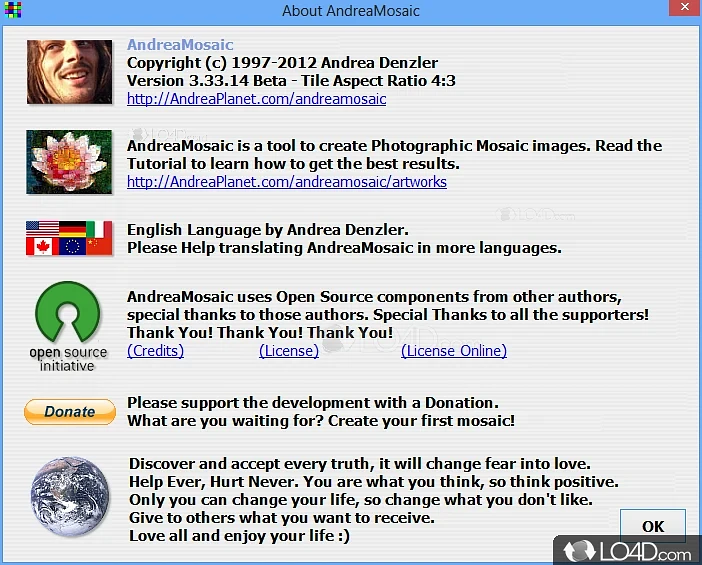Click 'Give to others what you want to receive.'
The height and width of the screenshot is (565, 702).
pyautogui.click(x=282, y=518)
